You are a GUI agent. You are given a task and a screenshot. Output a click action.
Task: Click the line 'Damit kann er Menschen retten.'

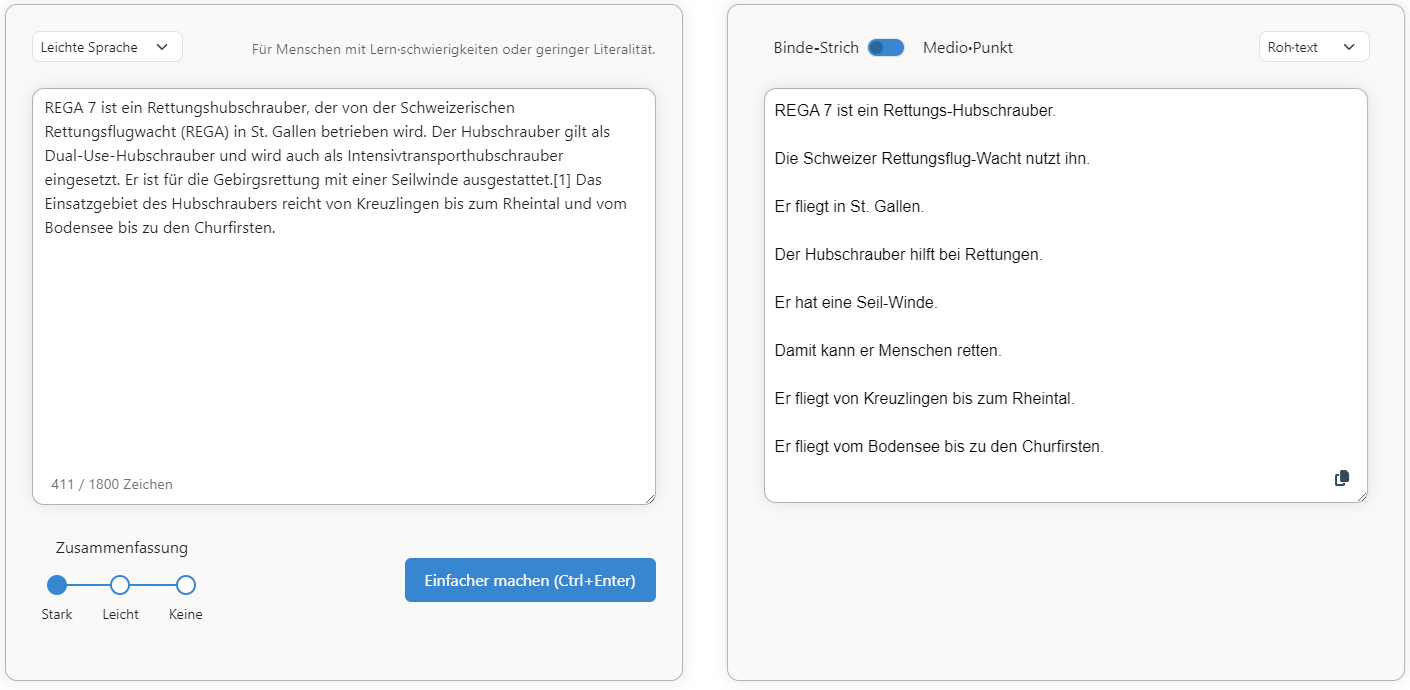(x=888, y=350)
